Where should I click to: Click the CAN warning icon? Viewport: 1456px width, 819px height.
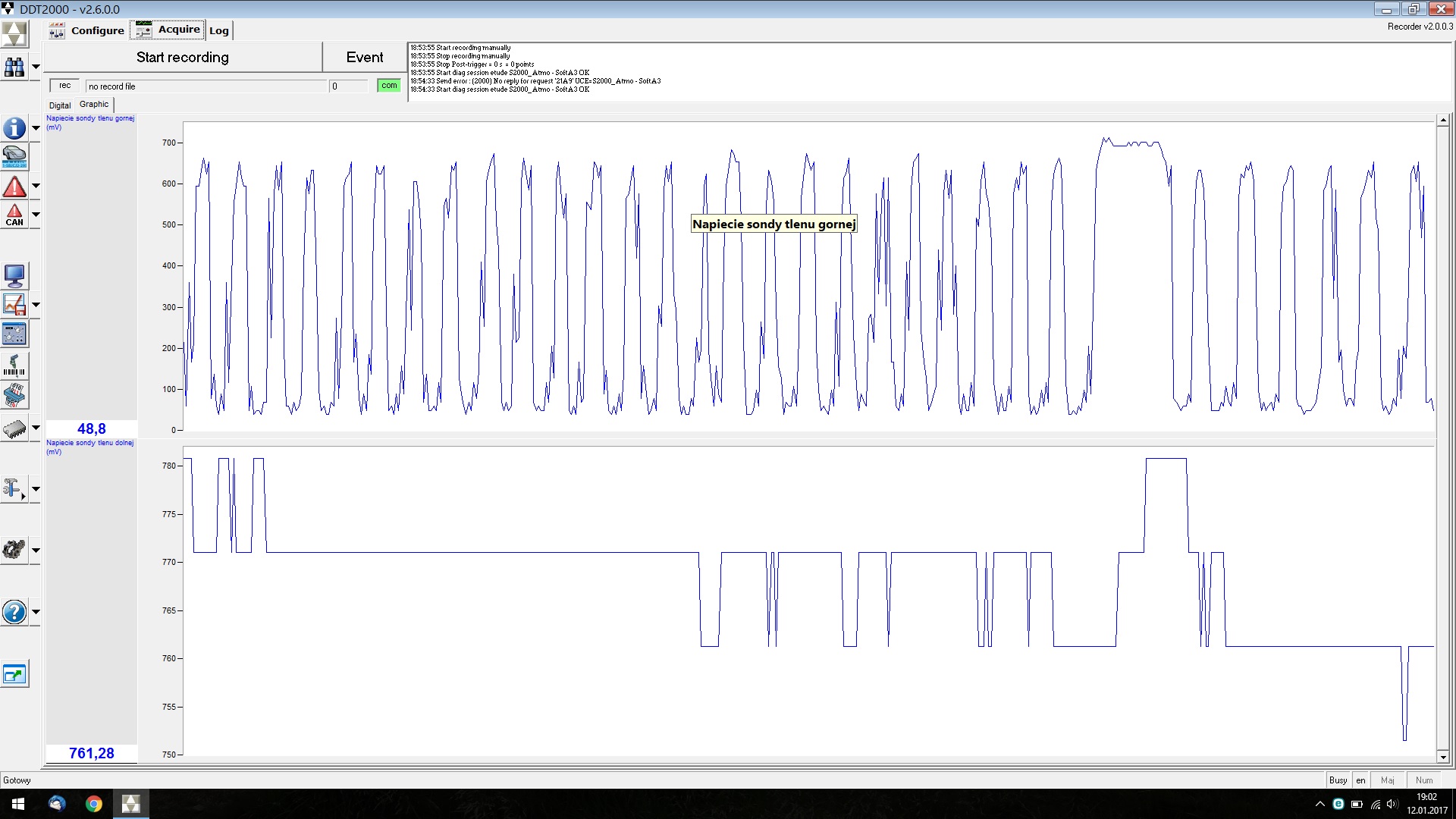[14, 215]
